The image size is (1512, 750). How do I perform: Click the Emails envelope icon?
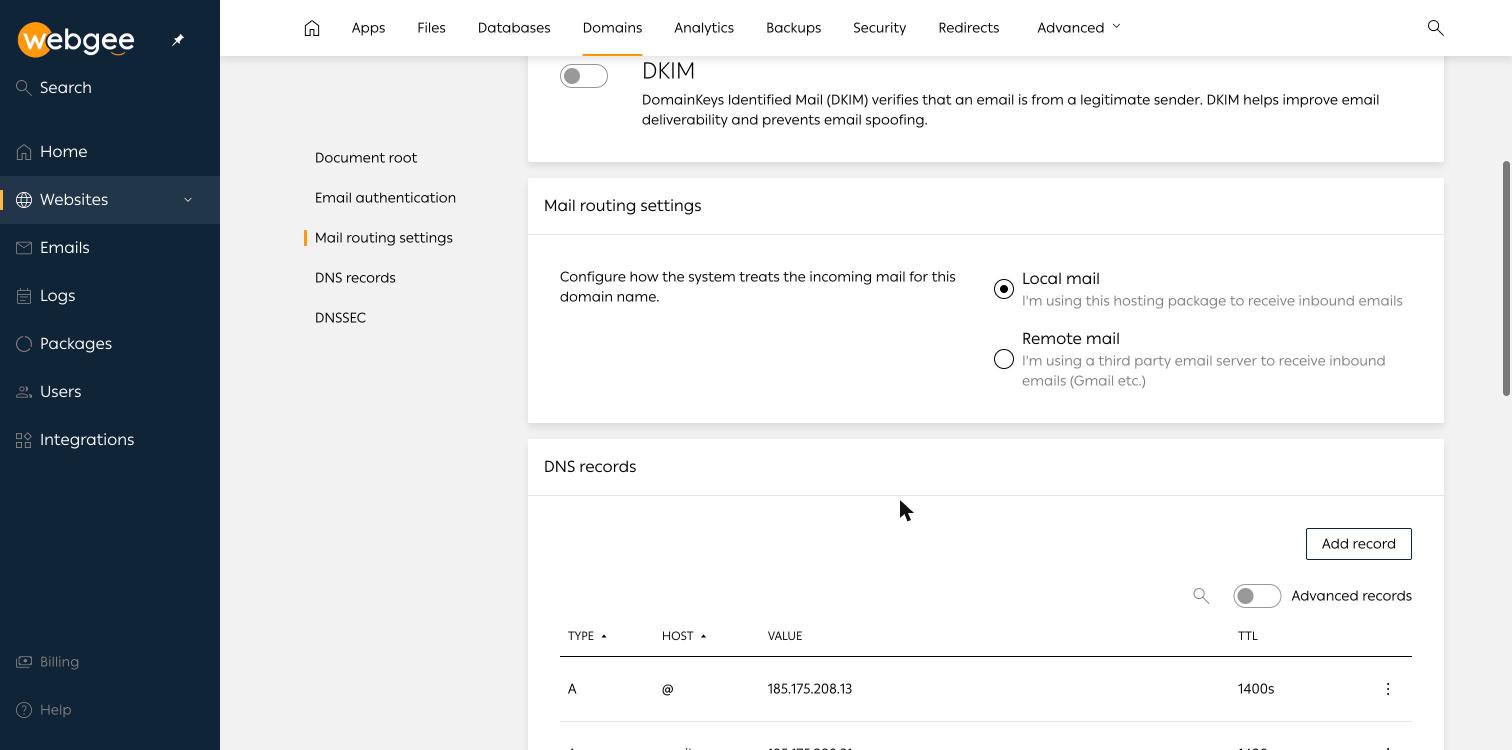coord(24,248)
